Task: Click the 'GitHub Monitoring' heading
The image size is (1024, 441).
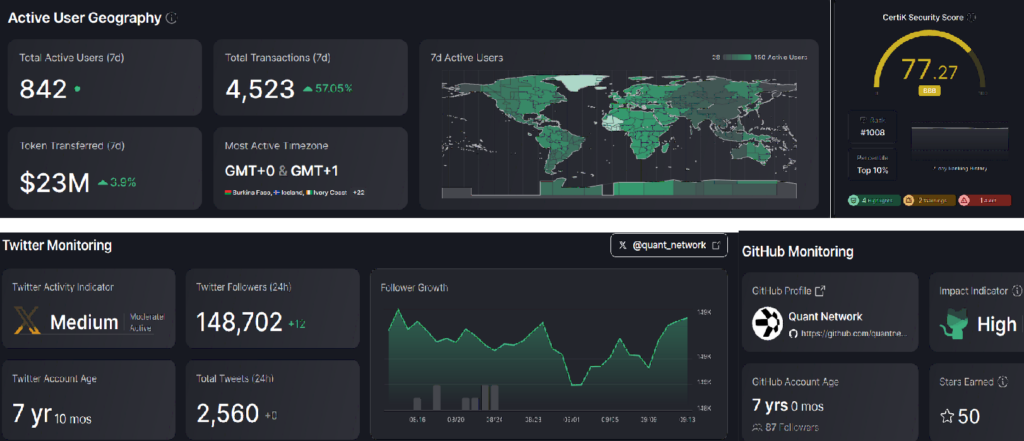Action: 797,252
